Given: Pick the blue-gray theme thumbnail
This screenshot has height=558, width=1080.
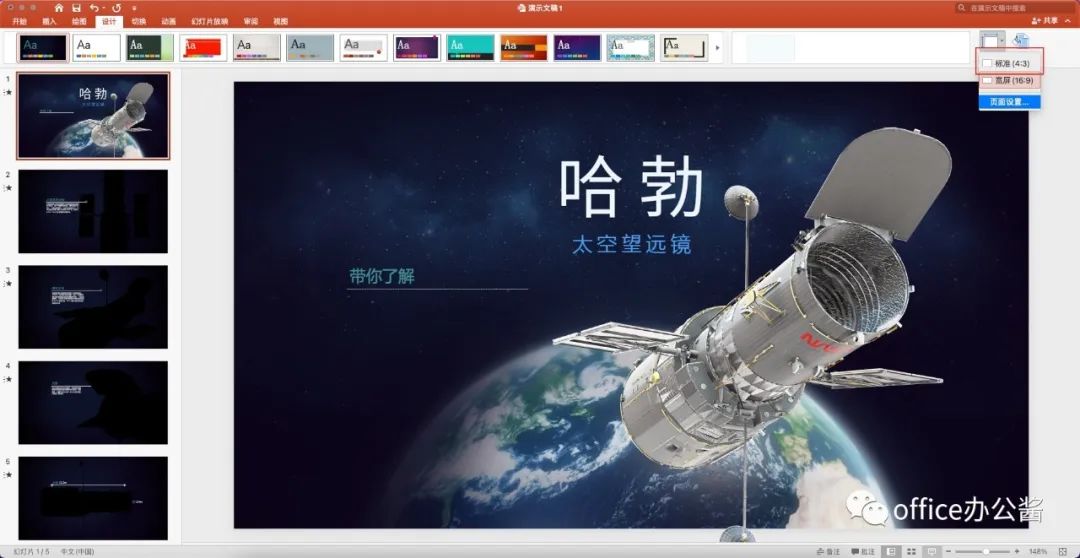Looking at the screenshot, I should coord(310,48).
